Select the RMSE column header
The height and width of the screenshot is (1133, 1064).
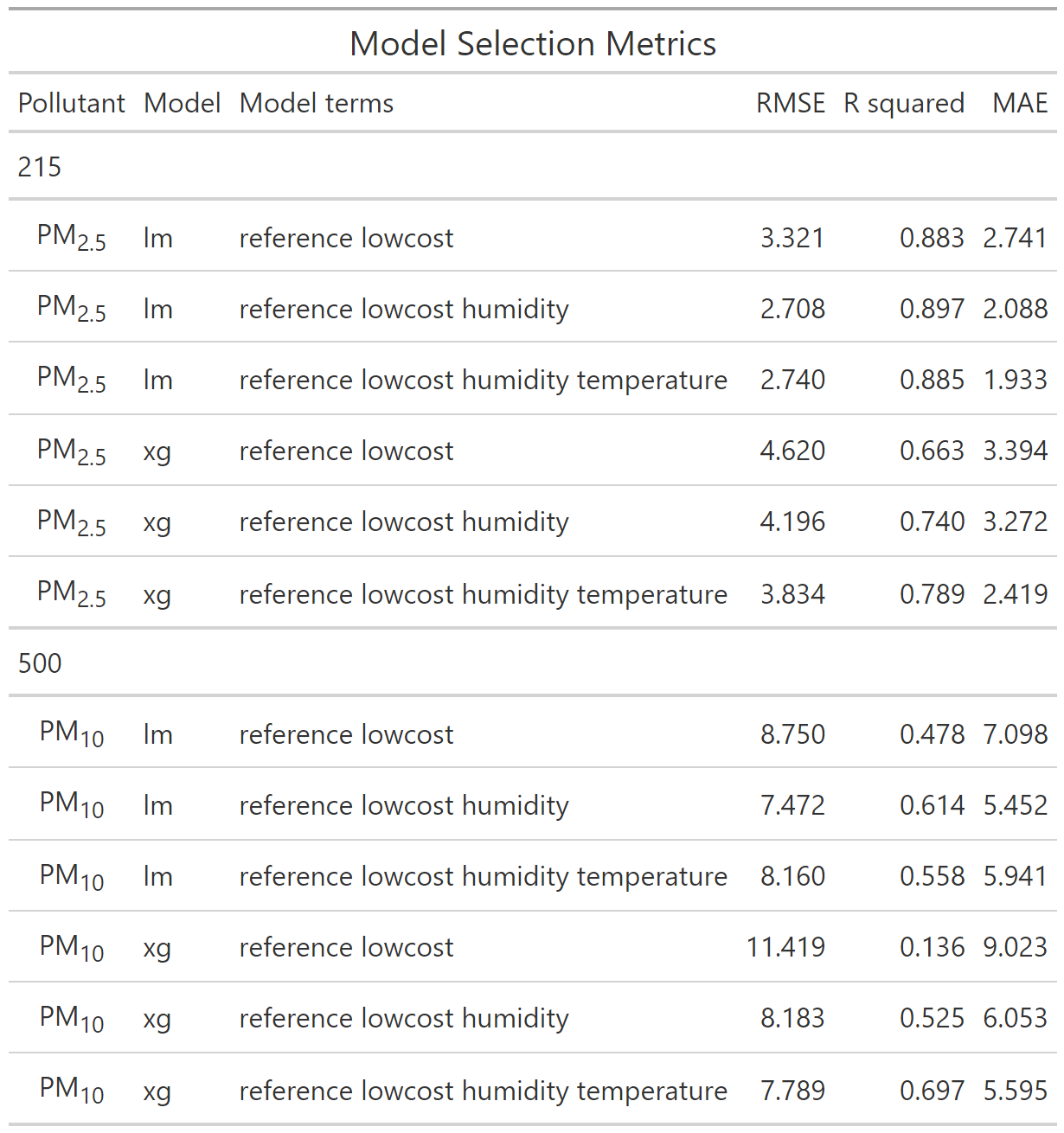coord(791,103)
